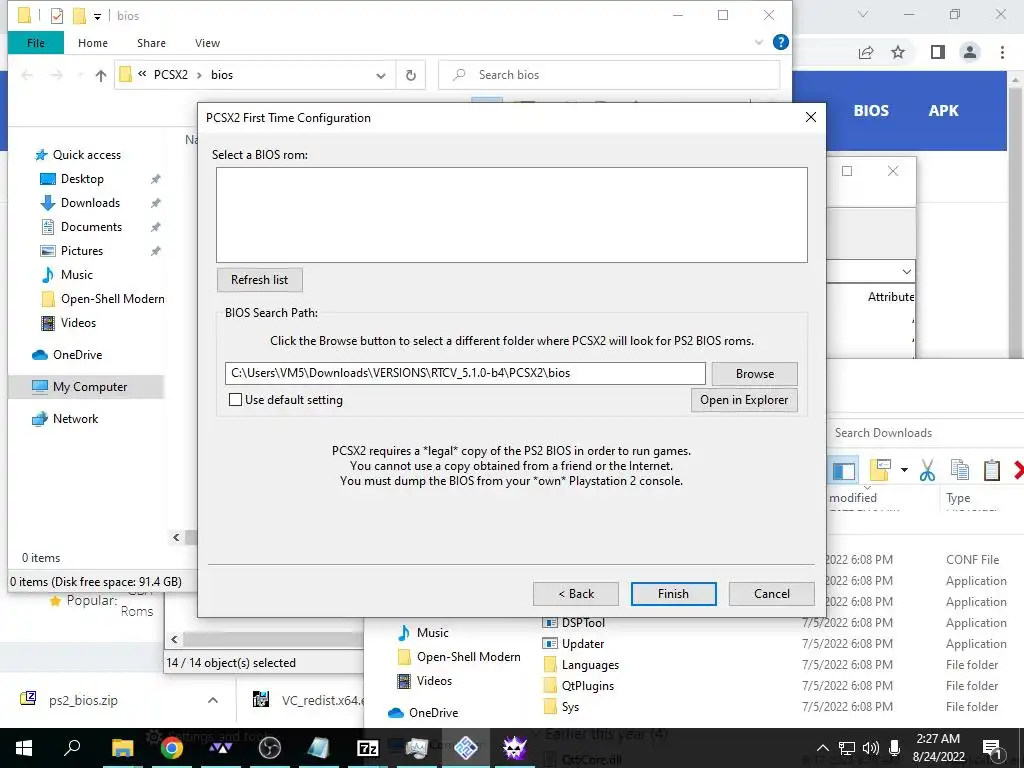Cancel the PCSX2 configuration dialog
Image resolution: width=1024 pixels, height=768 pixels.
coord(771,594)
